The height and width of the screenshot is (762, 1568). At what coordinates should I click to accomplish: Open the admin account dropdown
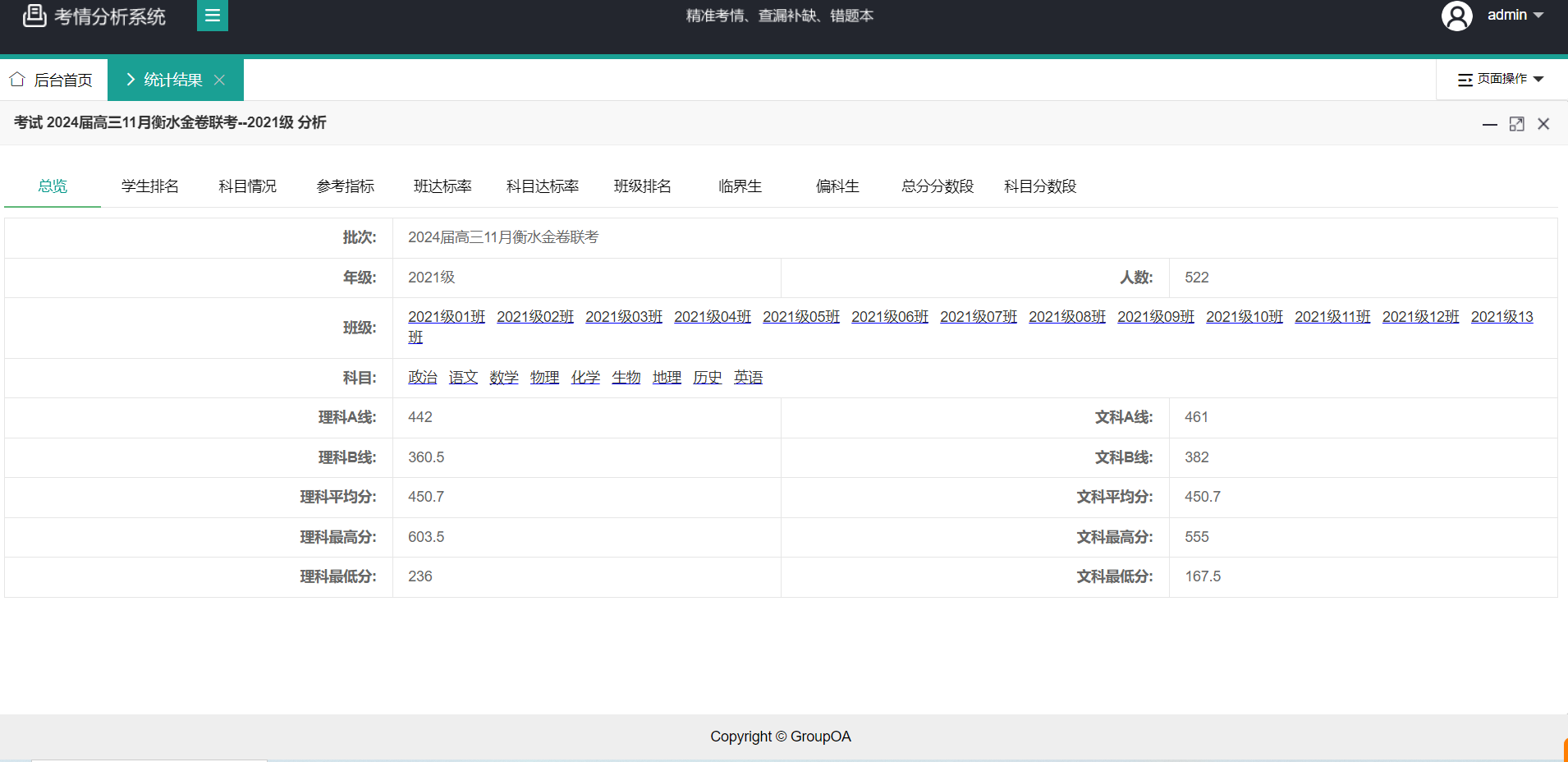(1515, 15)
